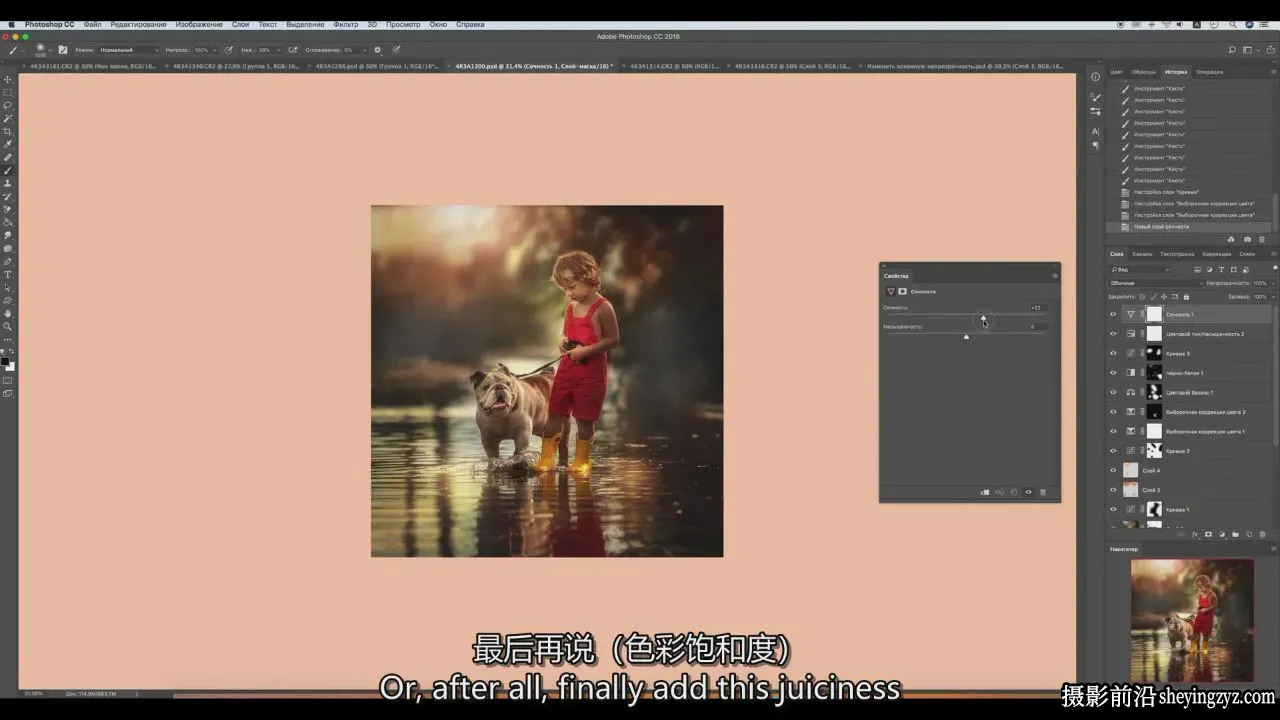Select the Rectangular Marquee tool
This screenshot has height=720, width=1280.
(8, 92)
